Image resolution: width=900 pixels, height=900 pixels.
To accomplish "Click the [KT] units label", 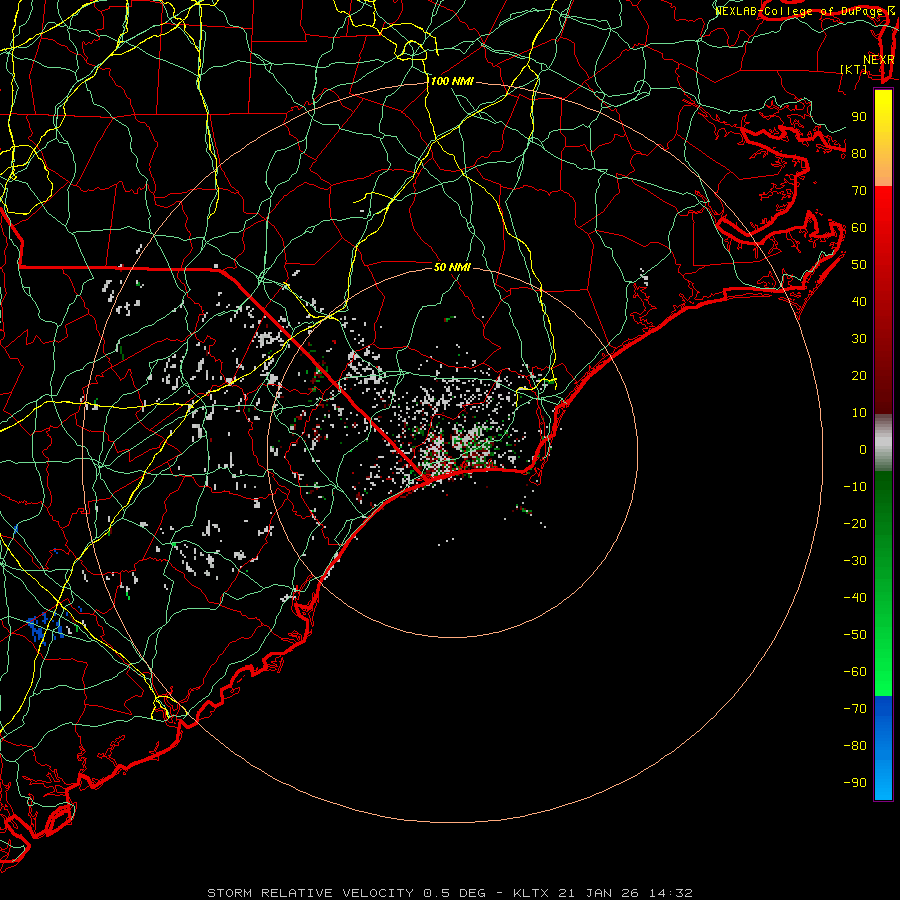I will pos(853,69).
